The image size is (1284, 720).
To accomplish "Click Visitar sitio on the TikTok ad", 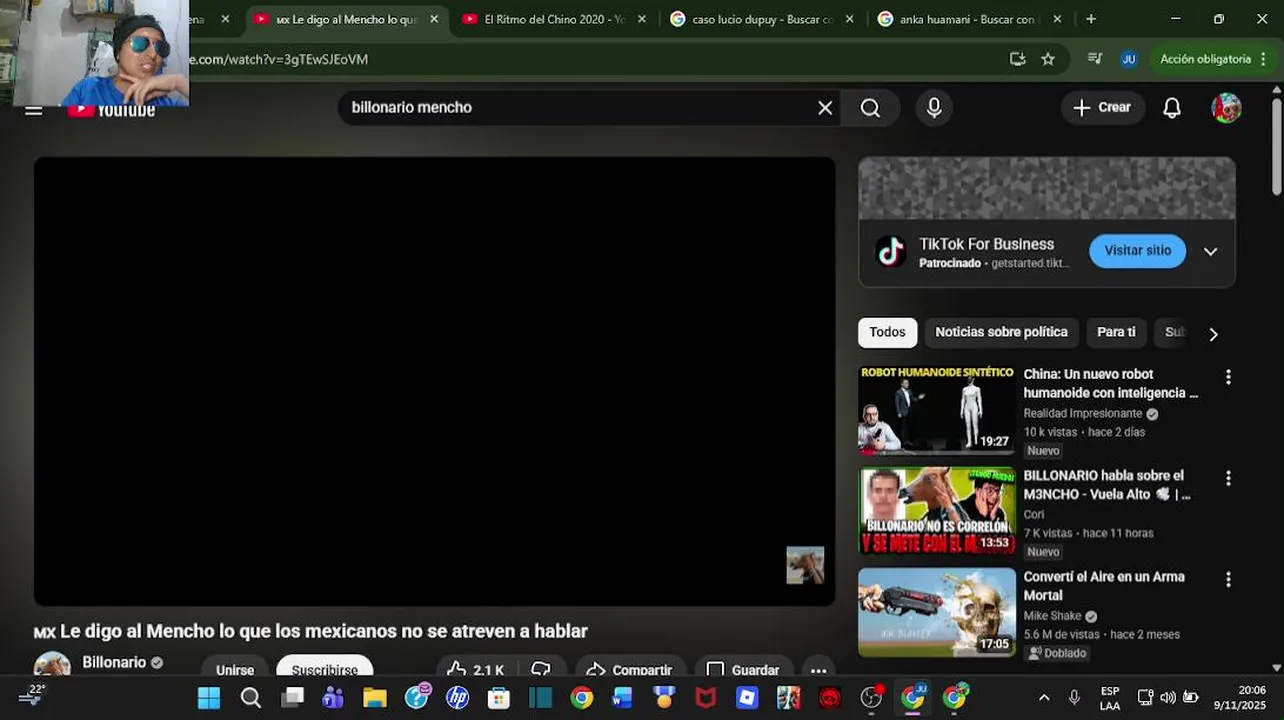I will 1137,251.
